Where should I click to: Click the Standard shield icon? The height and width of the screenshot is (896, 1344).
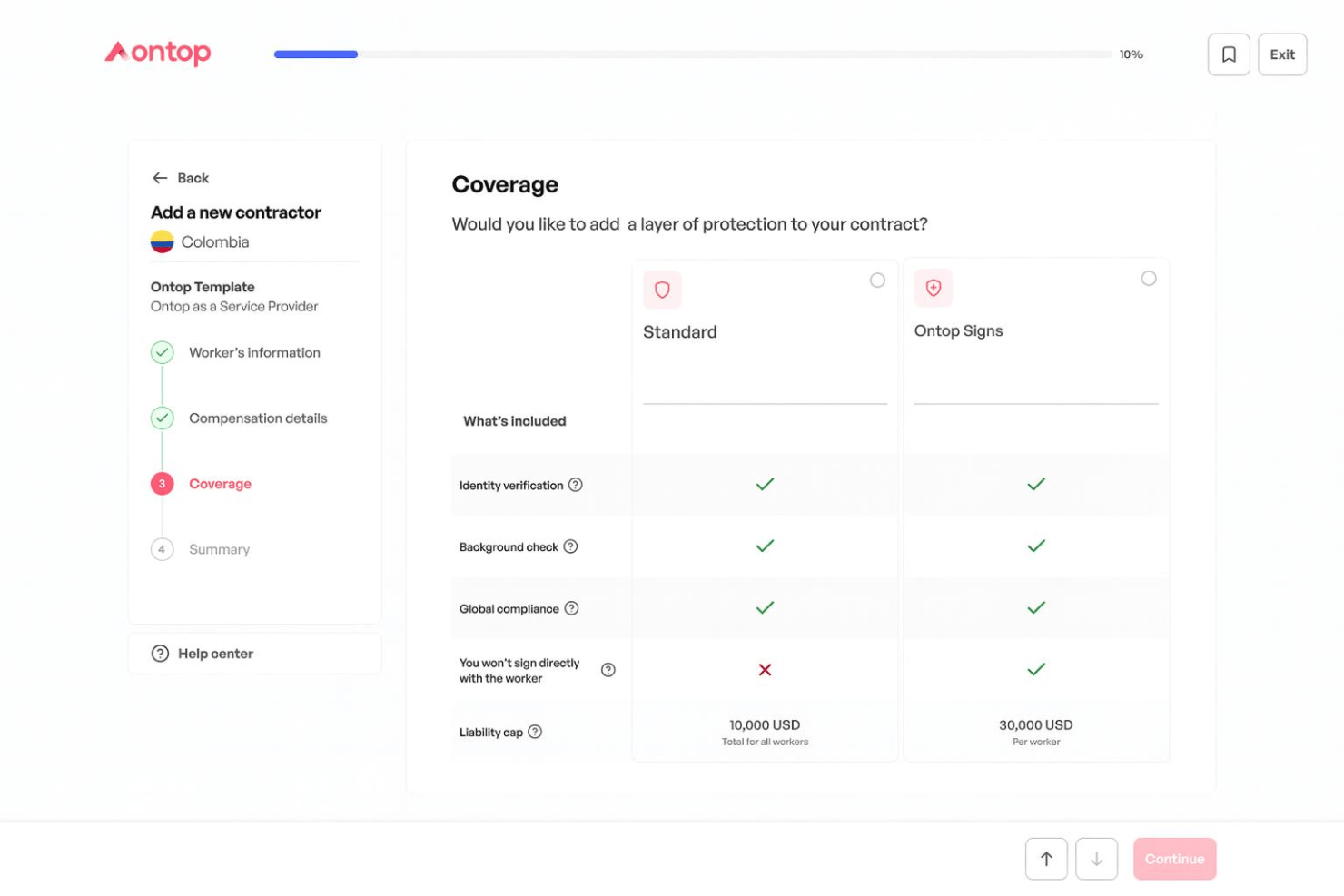click(x=662, y=290)
